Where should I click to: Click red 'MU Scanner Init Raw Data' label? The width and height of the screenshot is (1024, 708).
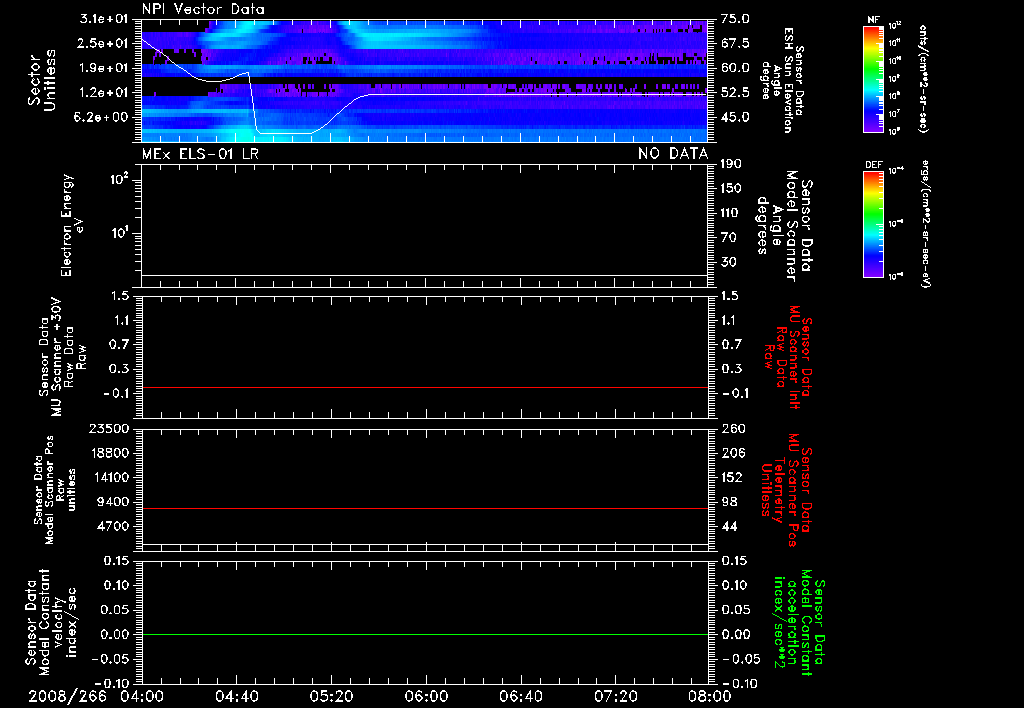click(x=790, y=357)
